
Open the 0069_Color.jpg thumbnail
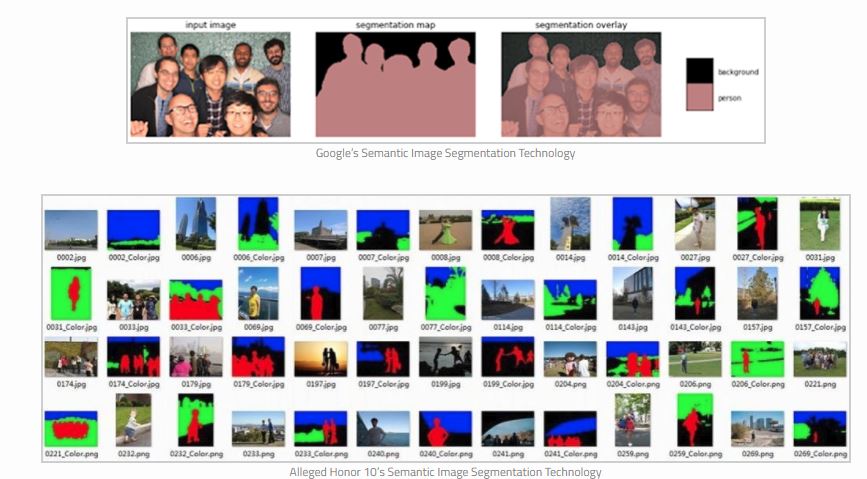321,294
